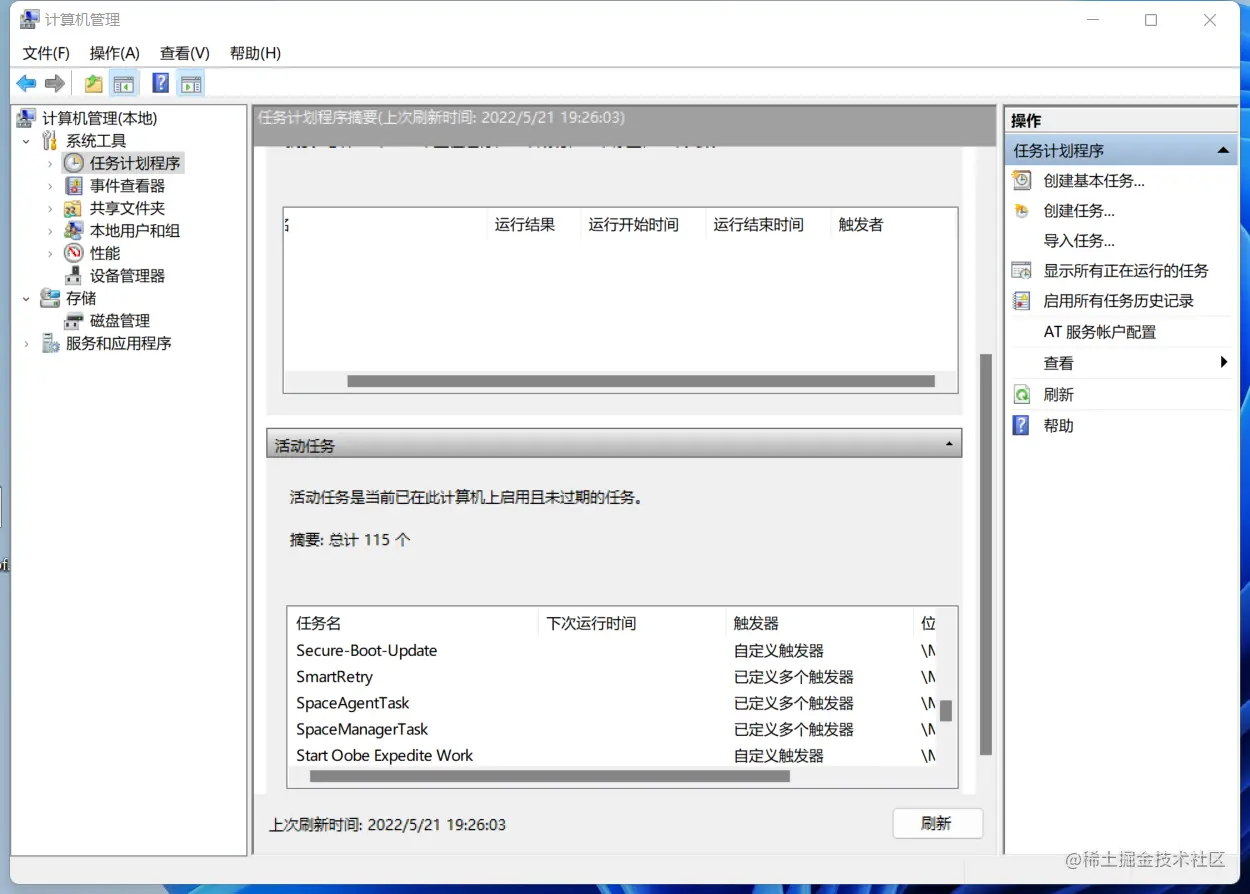The width and height of the screenshot is (1250, 894).
Task: Open the 查看(V) menu
Action: pos(185,53)
